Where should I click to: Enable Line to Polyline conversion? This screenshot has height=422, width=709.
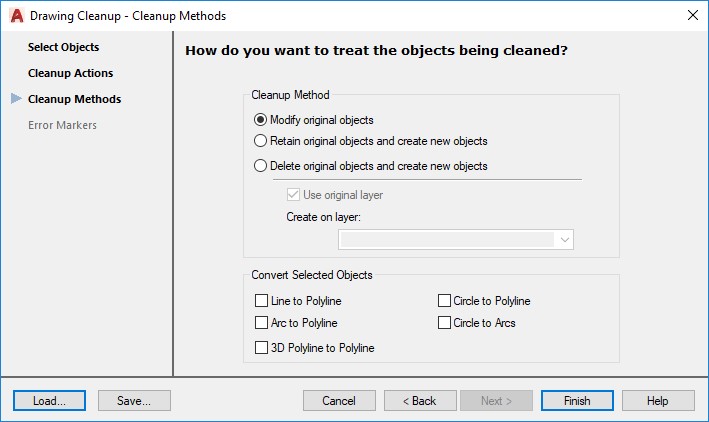click(x=262, y=301)
